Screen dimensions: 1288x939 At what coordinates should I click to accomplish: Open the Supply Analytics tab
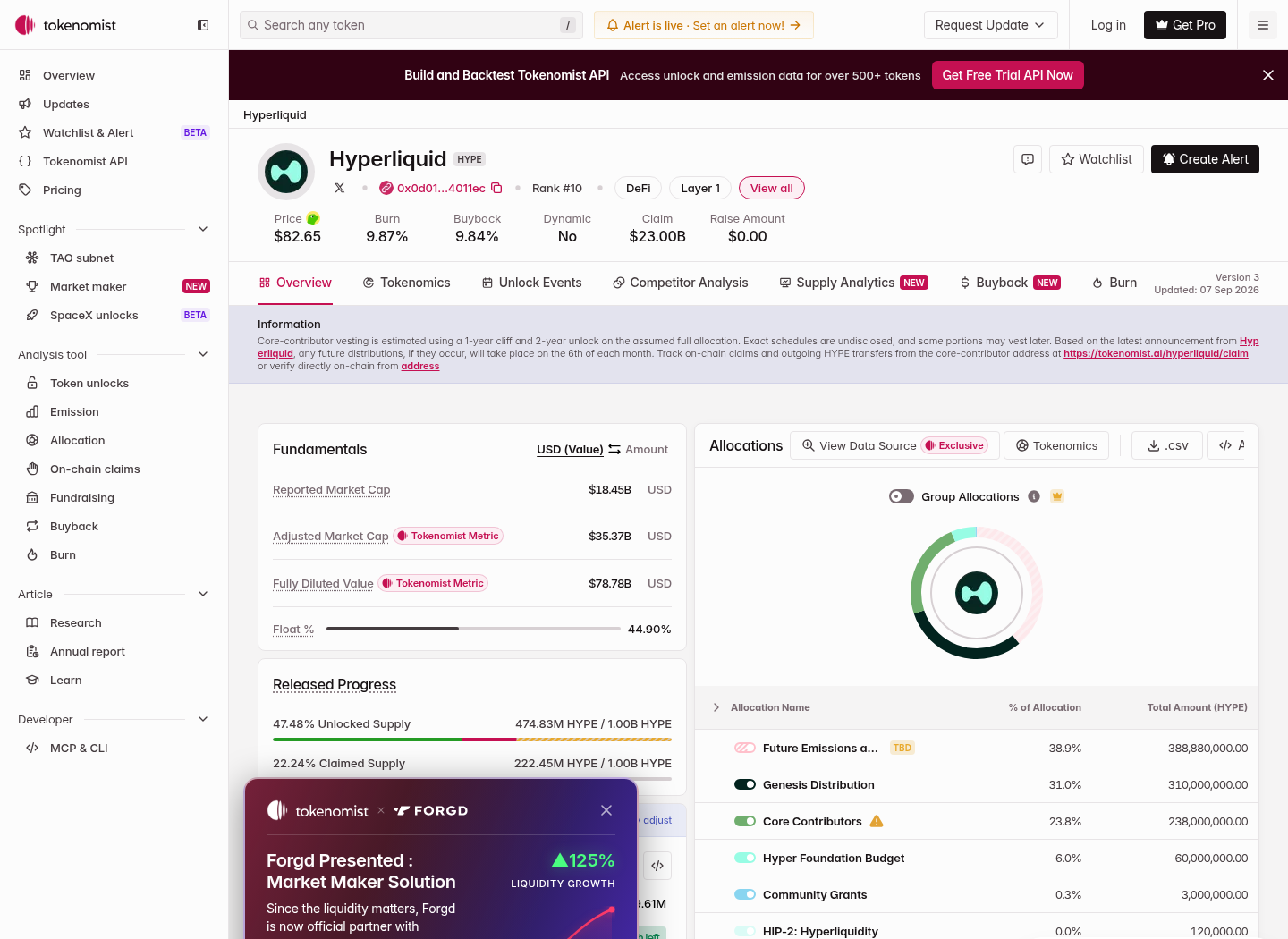coord(853,283)
